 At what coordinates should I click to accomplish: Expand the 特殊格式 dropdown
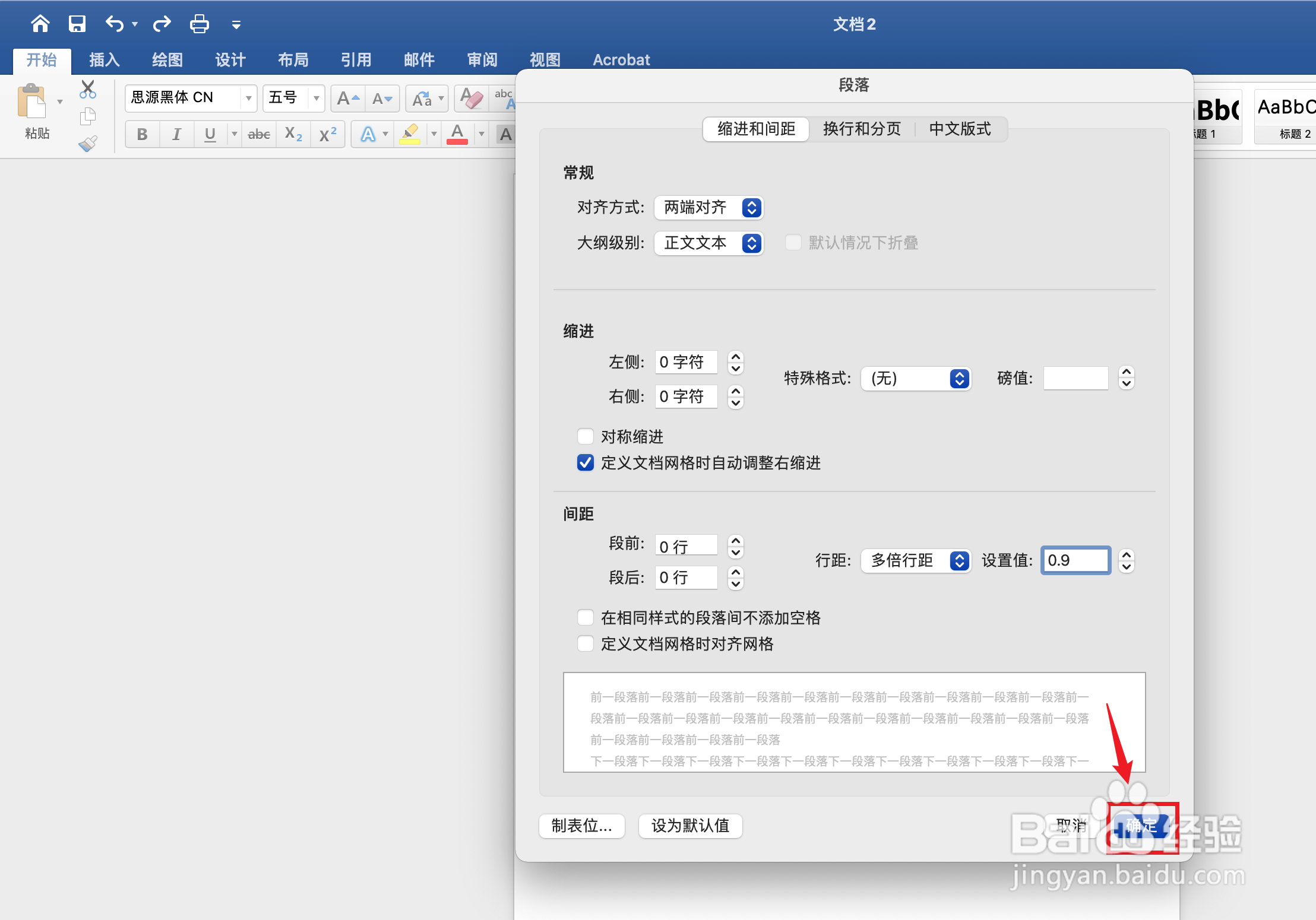click(916, 378)
